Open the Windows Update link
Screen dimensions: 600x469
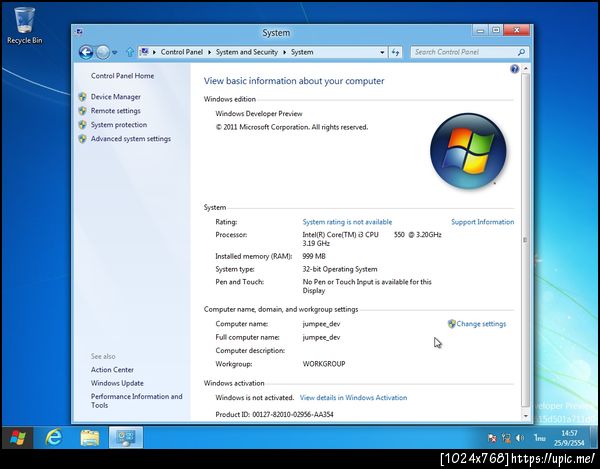(117, 383)
